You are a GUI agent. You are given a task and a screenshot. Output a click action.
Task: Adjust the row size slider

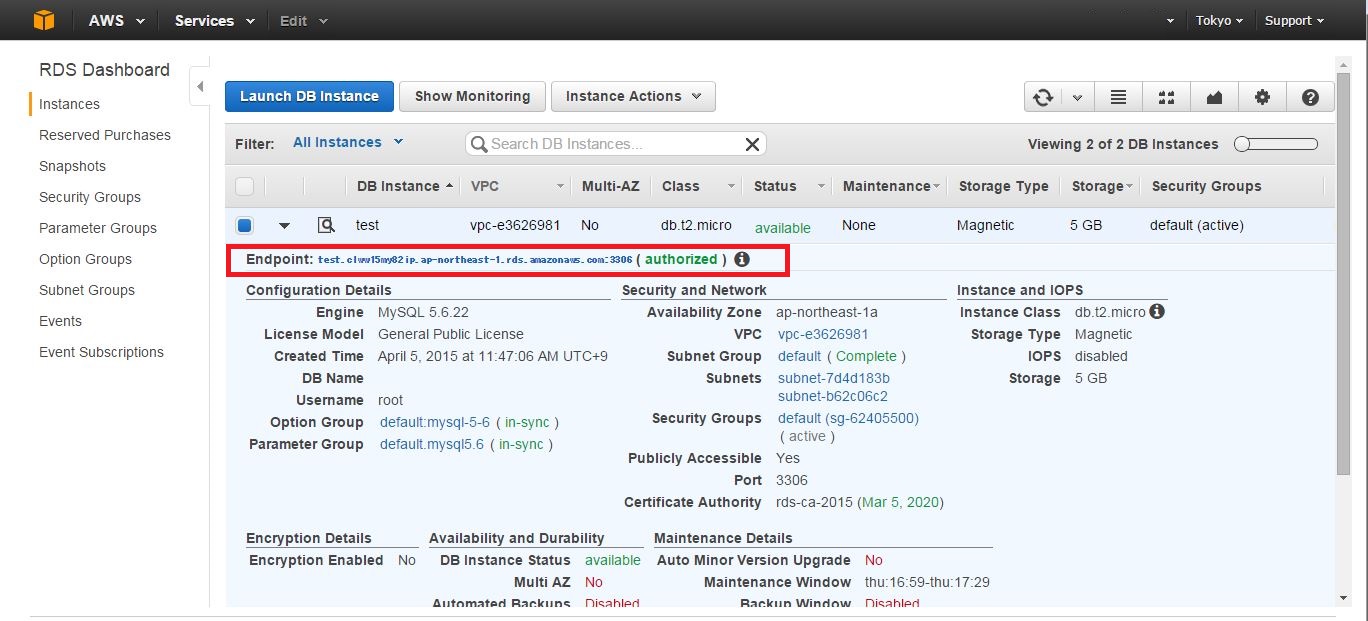[1276, 144]
